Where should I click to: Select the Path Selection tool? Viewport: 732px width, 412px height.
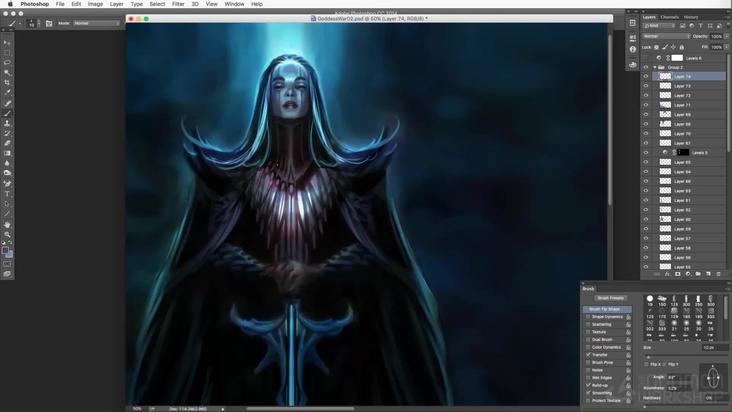[x=7, y=204]
